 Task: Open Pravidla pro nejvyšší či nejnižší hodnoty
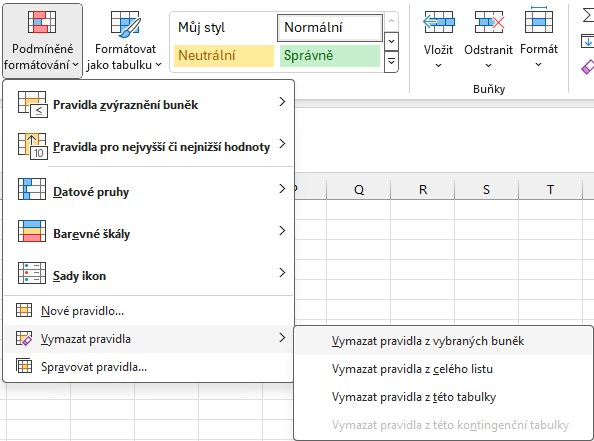coord(148,146)
